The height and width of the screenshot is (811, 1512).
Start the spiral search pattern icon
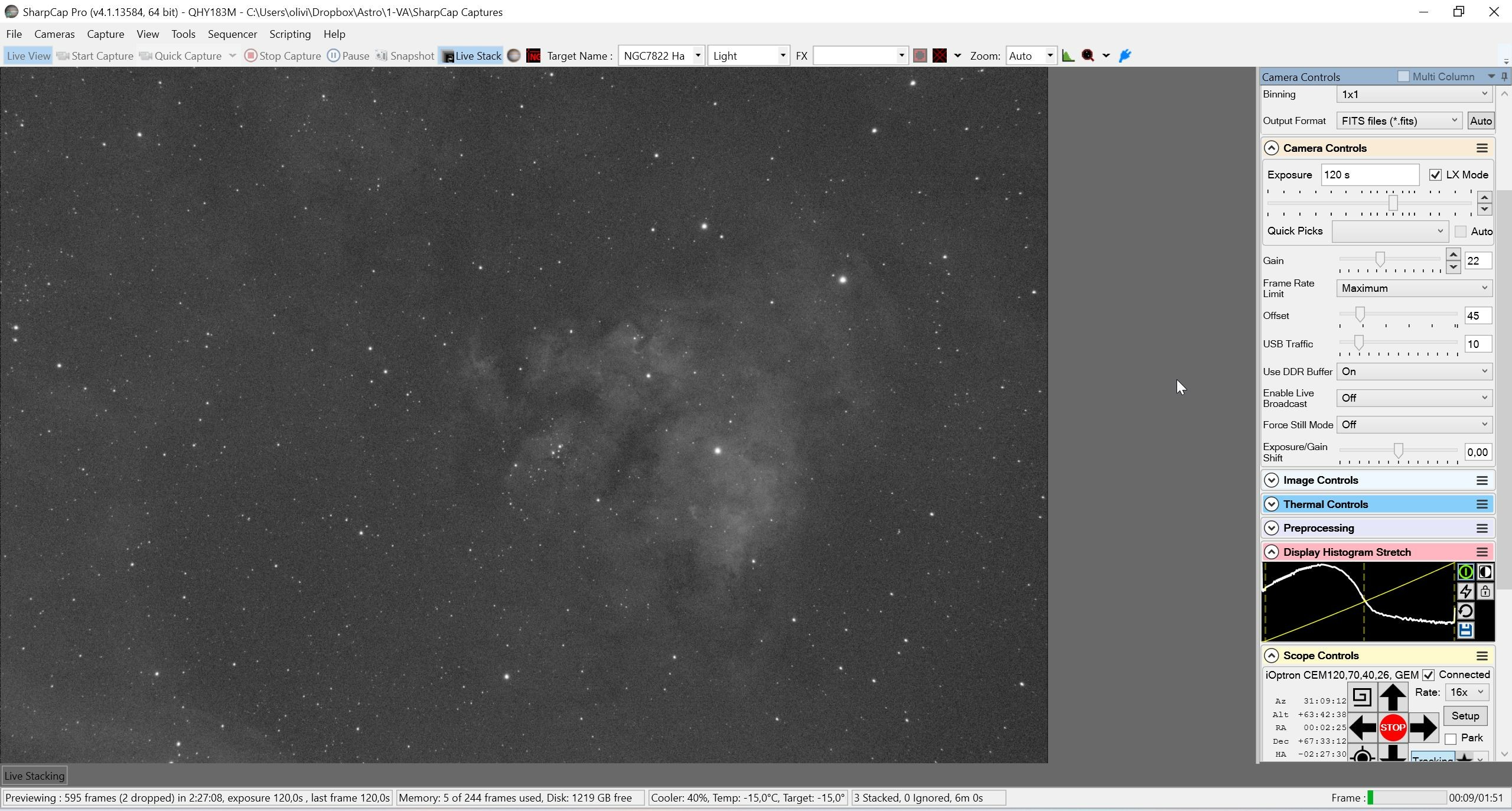[1361, 697]
